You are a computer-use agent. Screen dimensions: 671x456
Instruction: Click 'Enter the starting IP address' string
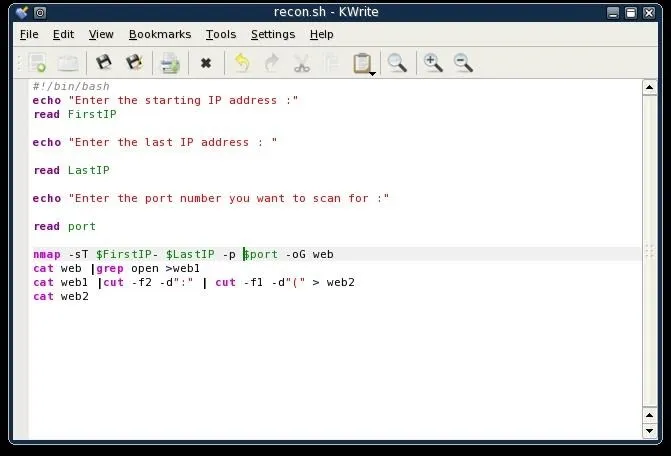coord(183,101)
